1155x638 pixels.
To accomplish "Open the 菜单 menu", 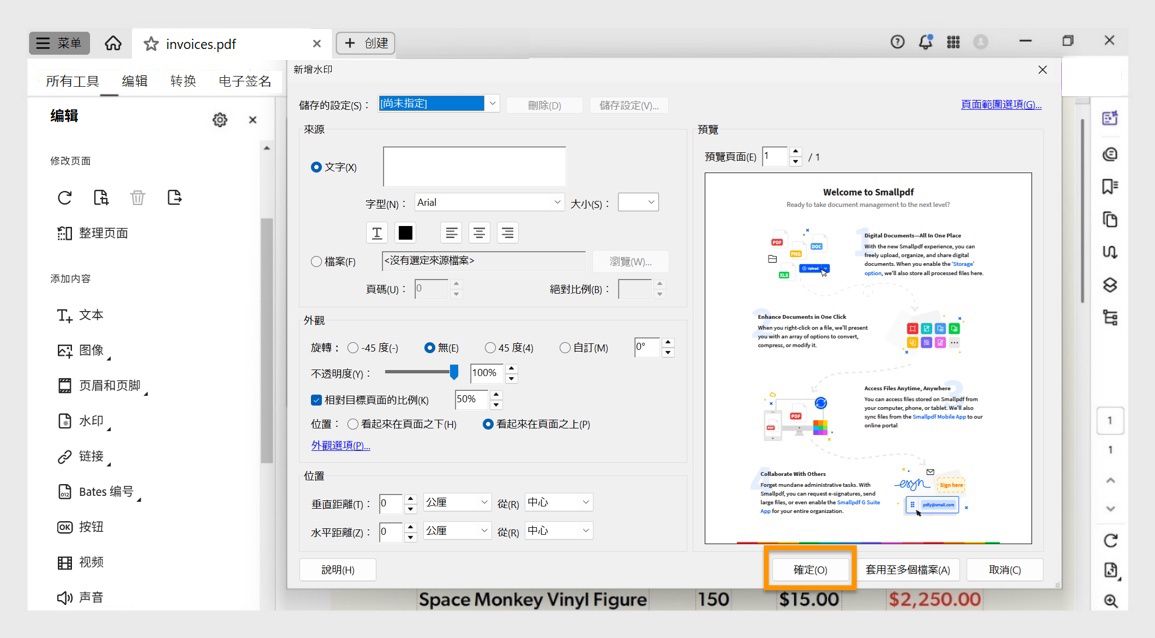I will (x=58, y=42).
